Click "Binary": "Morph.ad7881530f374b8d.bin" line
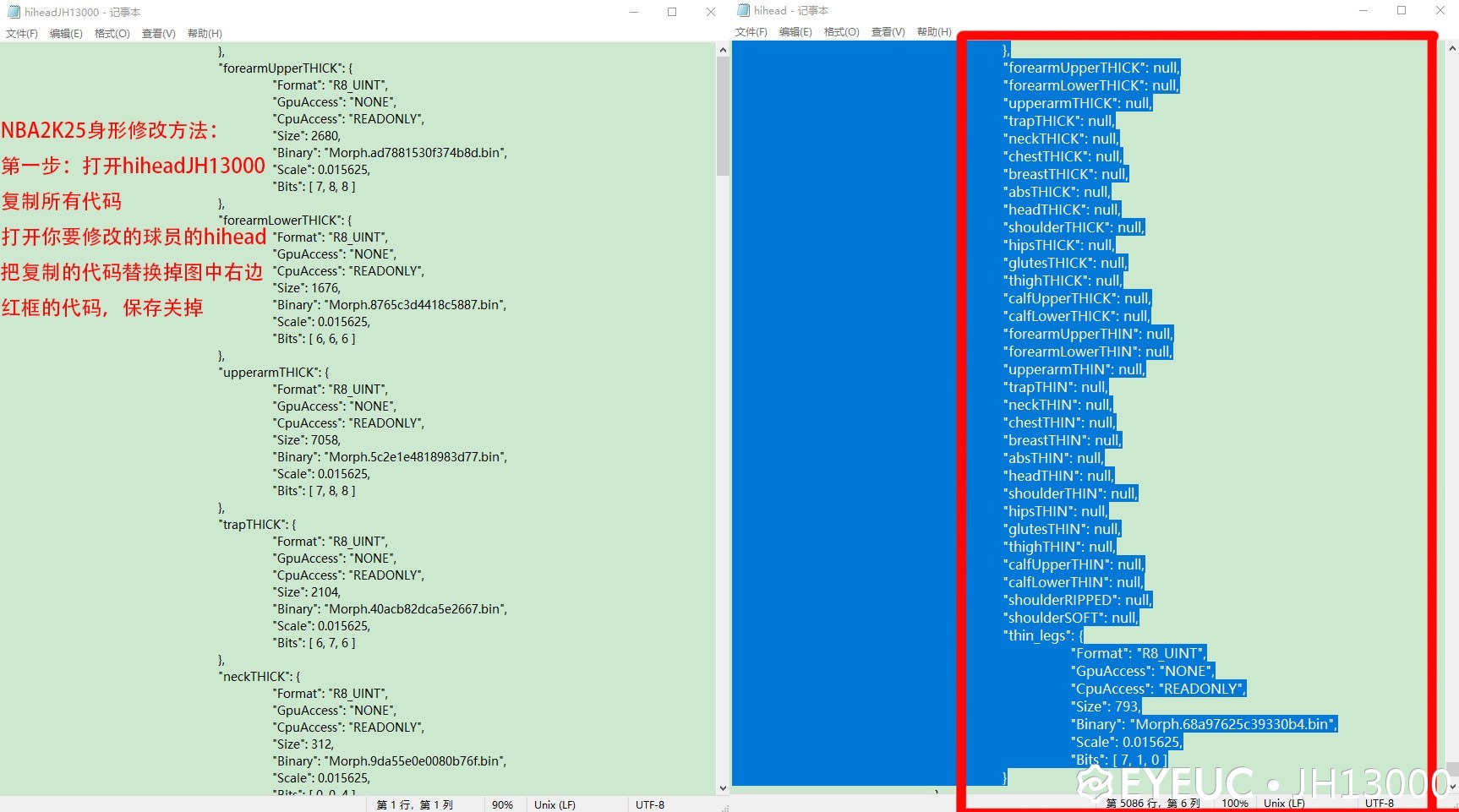The height and width of the screenshot is (812, 1459). click(390, 153)
